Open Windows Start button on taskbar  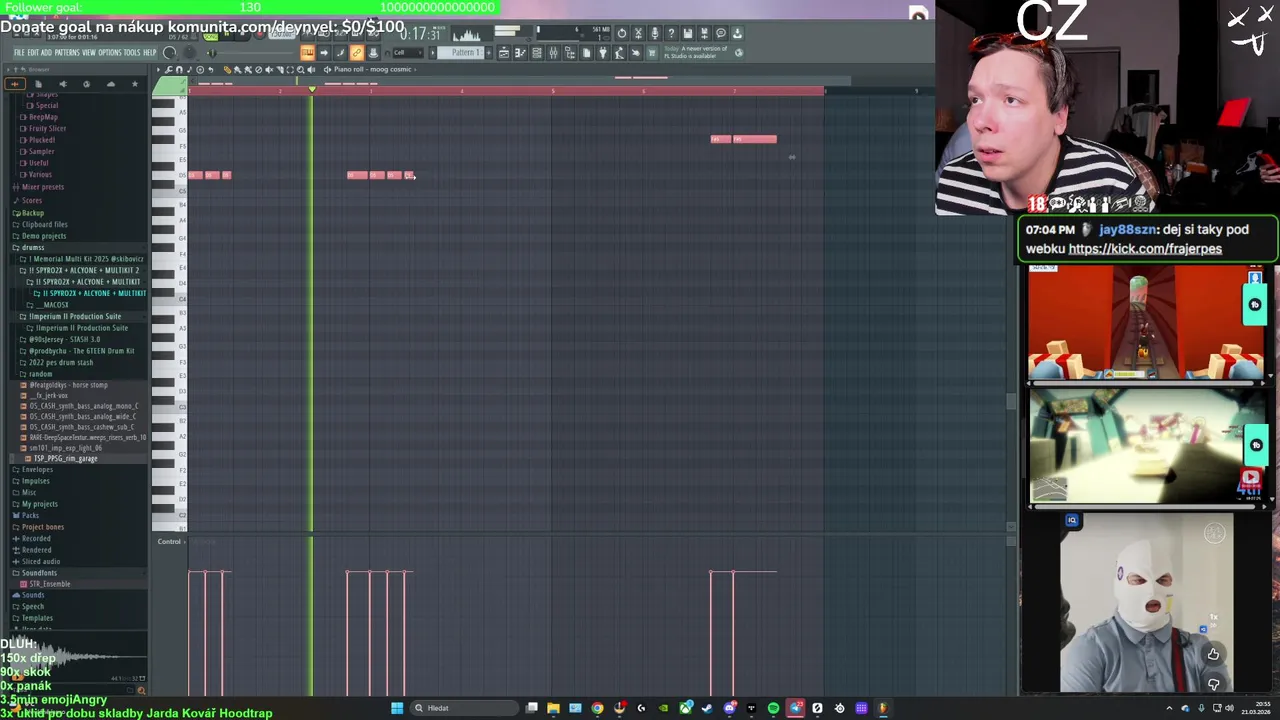(397, 708)
